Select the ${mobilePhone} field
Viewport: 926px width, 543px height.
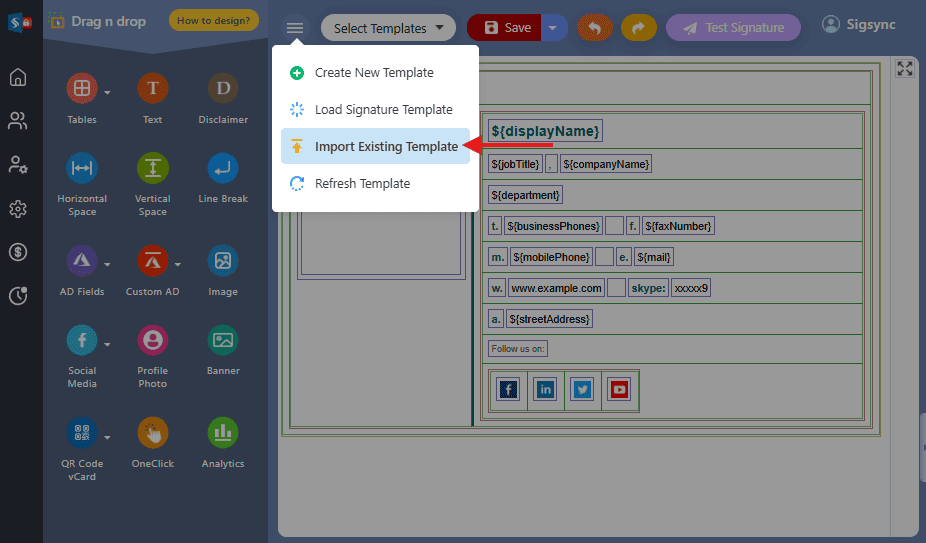pos(551,257)
